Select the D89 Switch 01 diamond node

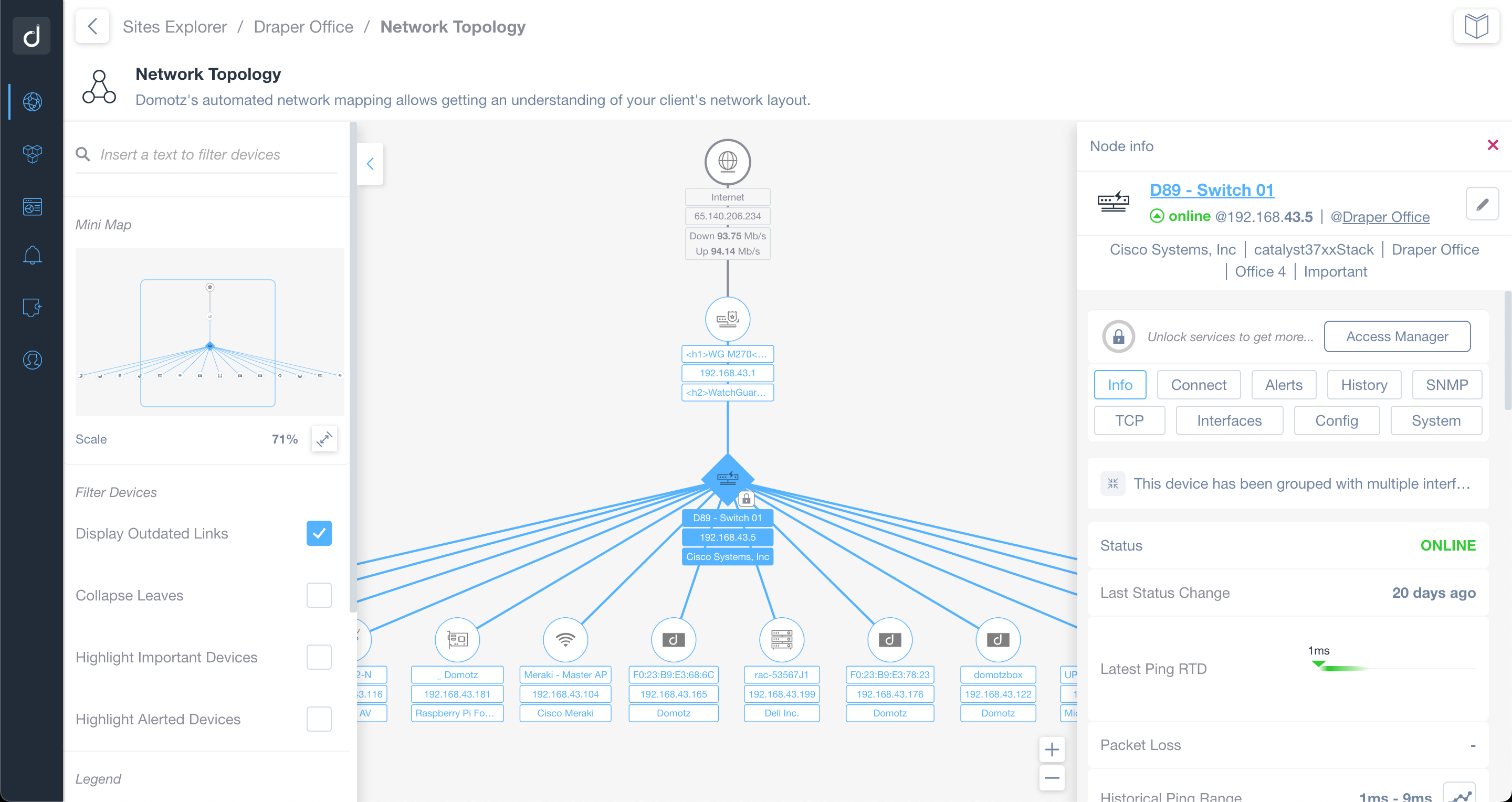(x=727, y=479)
